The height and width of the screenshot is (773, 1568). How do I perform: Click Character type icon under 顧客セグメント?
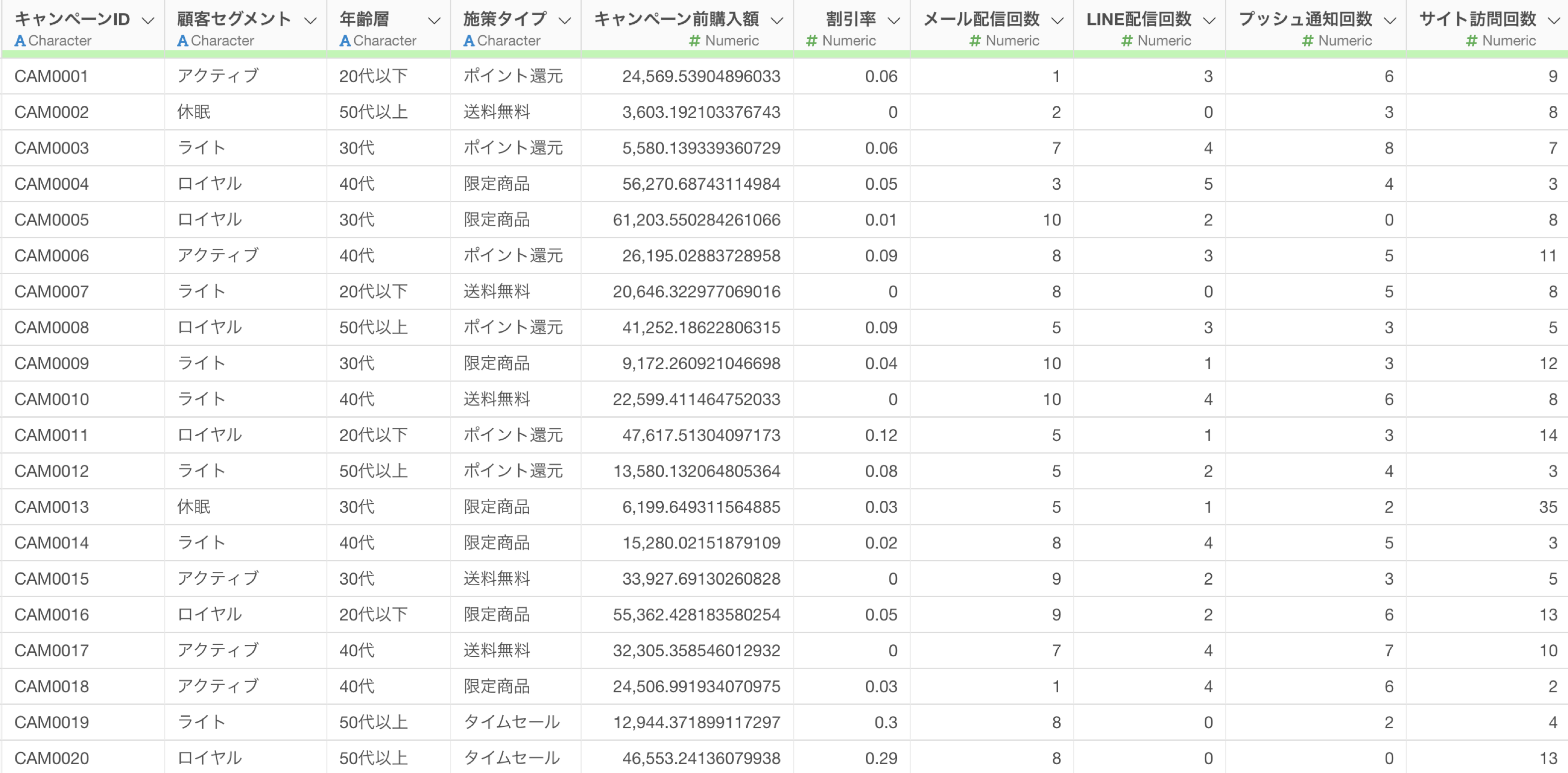183,41
